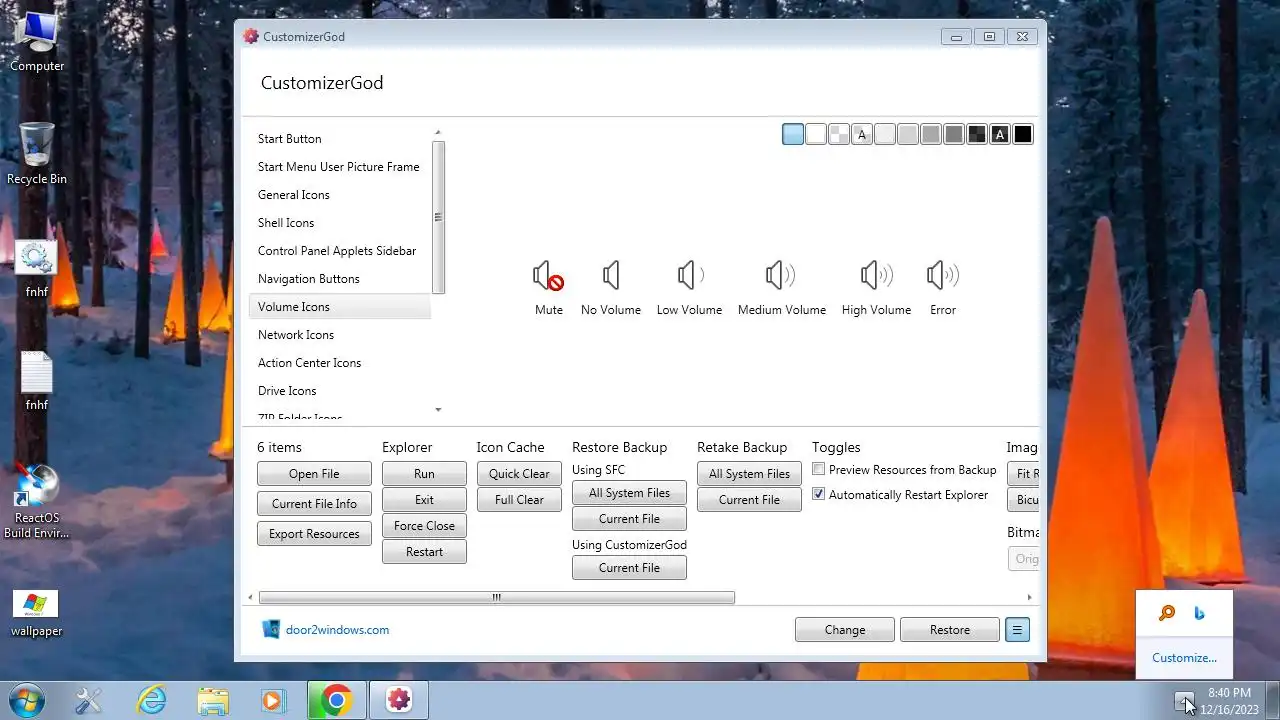1280x720 pixels.
Task: Select the wallpaper desktop icon
Action: 37,613
